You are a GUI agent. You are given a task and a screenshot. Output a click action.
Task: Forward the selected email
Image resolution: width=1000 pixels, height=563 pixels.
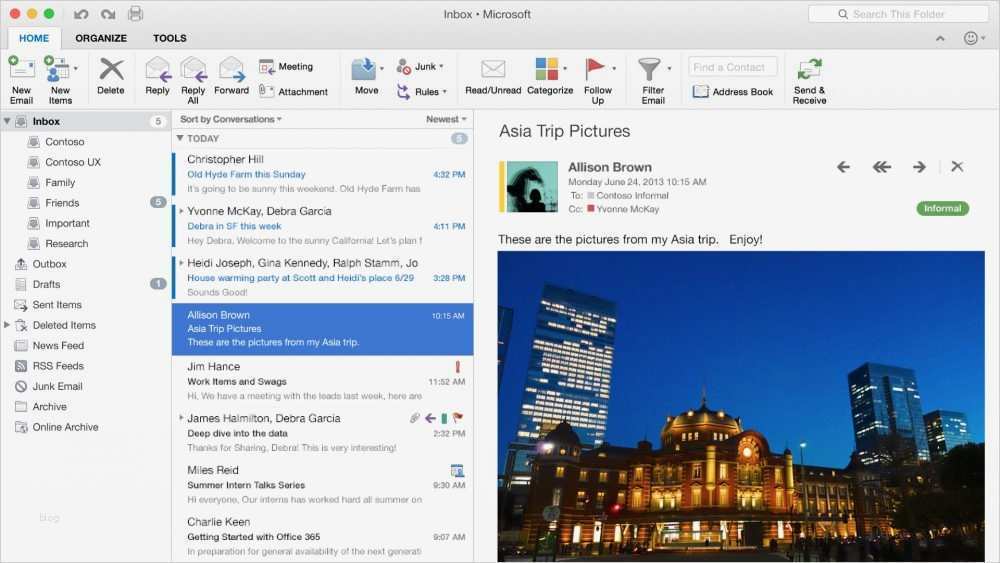[x=232, y=76]
